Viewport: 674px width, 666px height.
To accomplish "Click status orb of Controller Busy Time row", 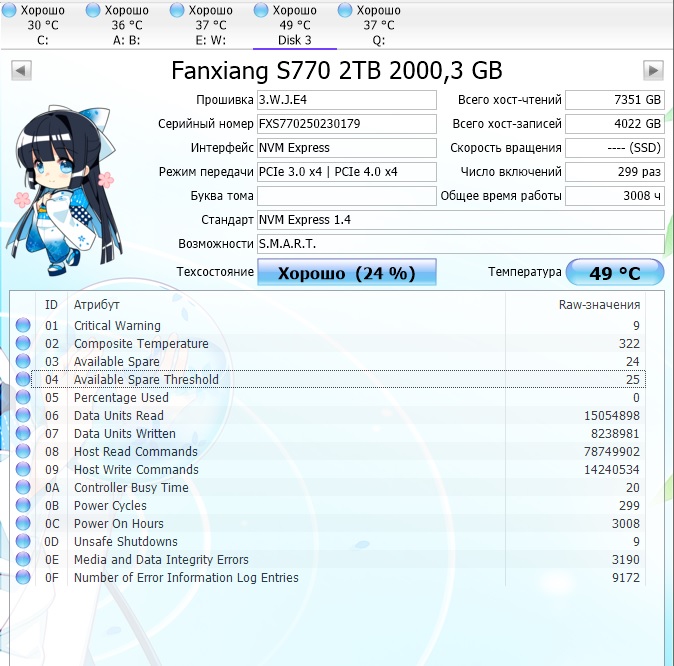I will click(x=23, y=487).
